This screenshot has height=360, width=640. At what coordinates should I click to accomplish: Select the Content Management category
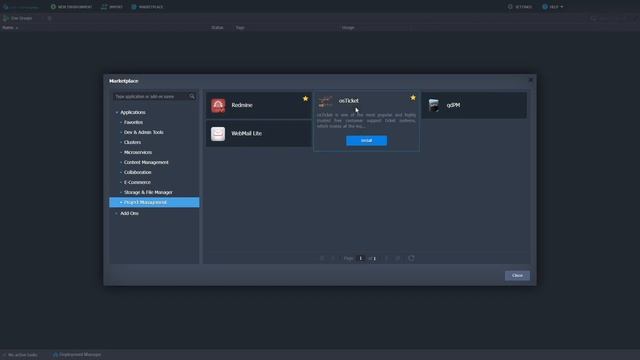[146, 162]
